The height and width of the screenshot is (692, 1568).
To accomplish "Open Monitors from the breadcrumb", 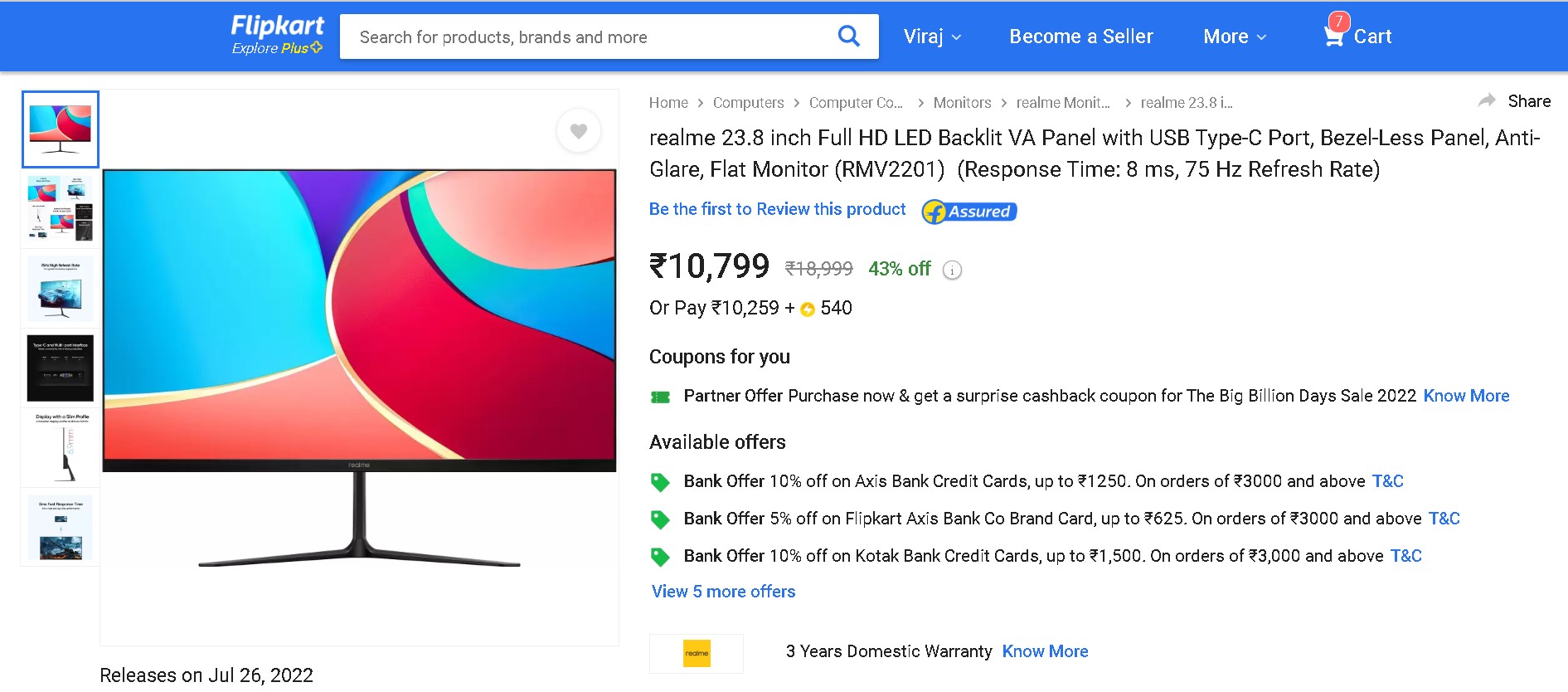I will tap(962, 102).
